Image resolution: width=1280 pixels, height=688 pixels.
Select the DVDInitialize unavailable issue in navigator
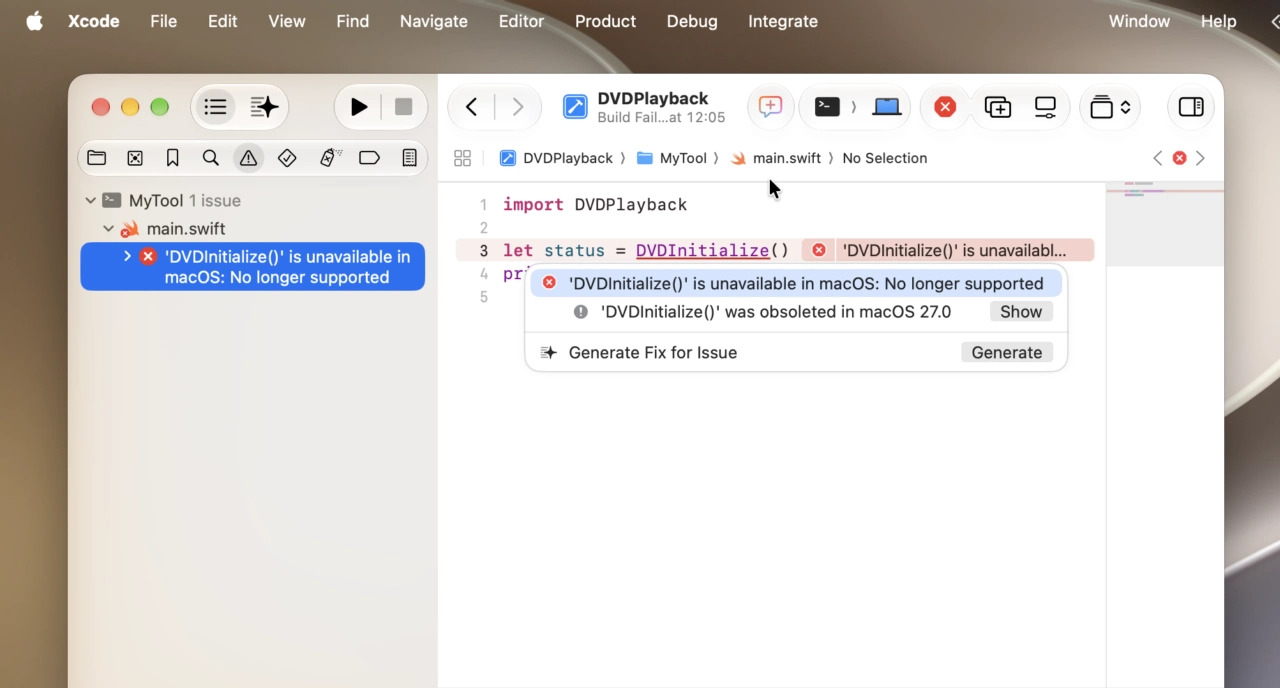pyautogui.click(x=252, y=267)
